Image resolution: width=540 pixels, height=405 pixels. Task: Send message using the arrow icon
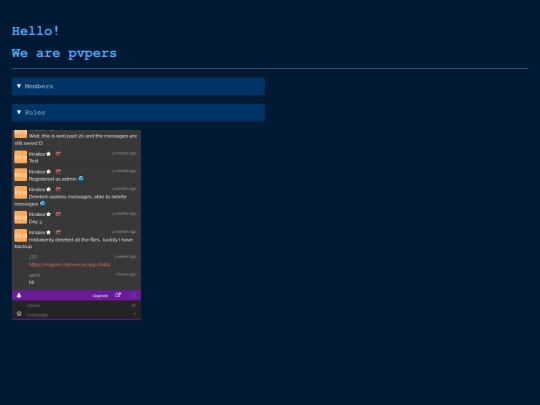pyautogui.click(x=135, y=314)
